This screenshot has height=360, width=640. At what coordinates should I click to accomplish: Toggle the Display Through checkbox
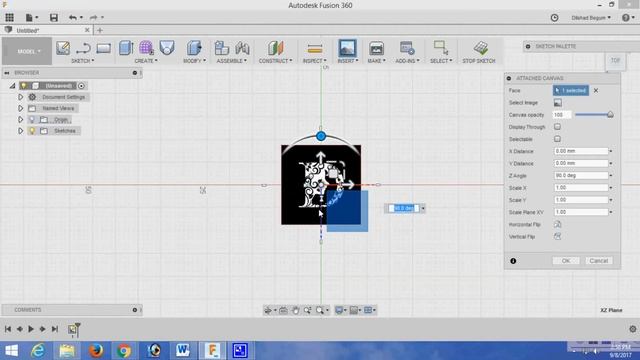[x=558, y=127]
